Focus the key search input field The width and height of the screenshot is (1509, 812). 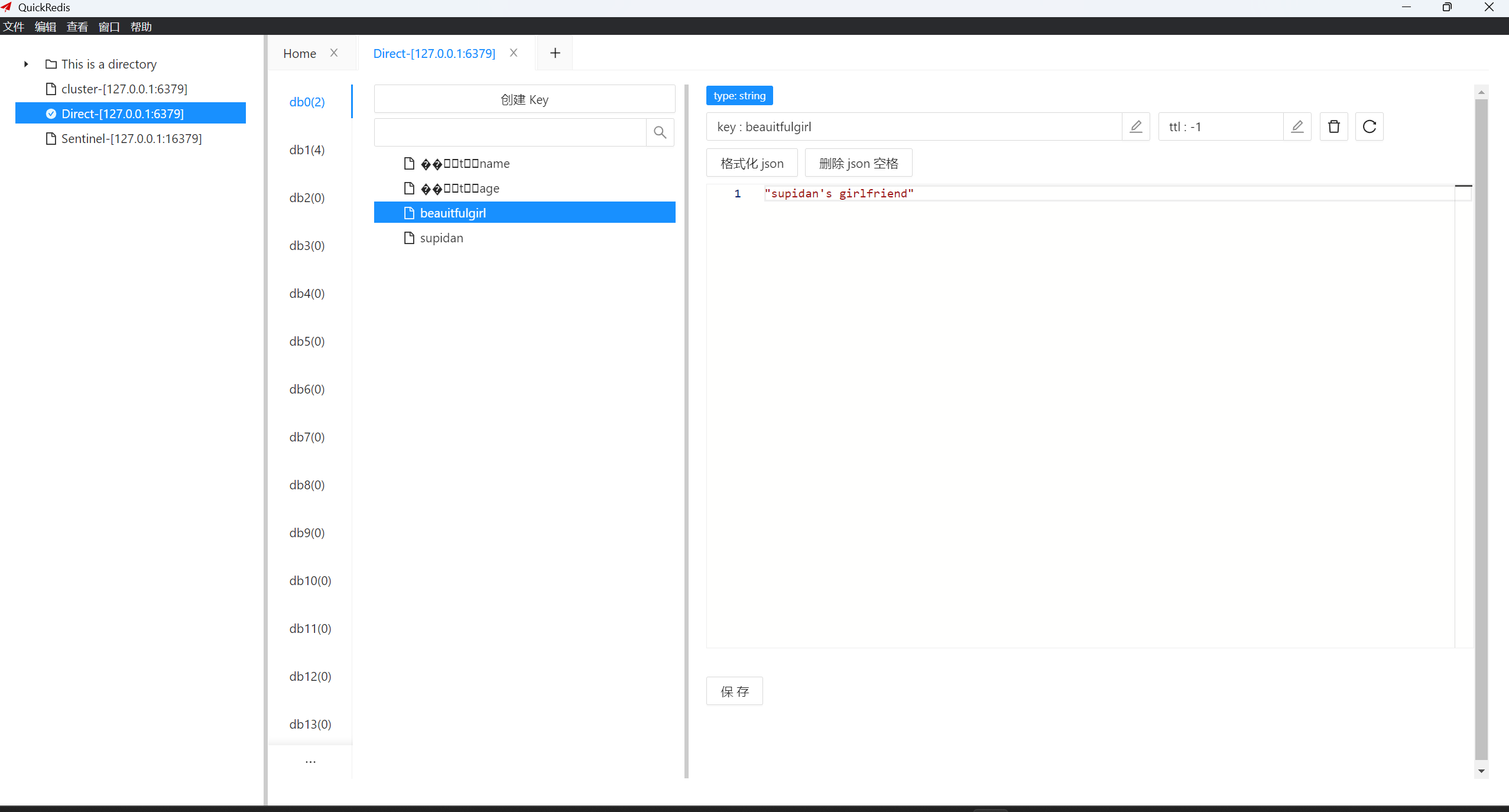pyautogui.click(x=510, y=132)
